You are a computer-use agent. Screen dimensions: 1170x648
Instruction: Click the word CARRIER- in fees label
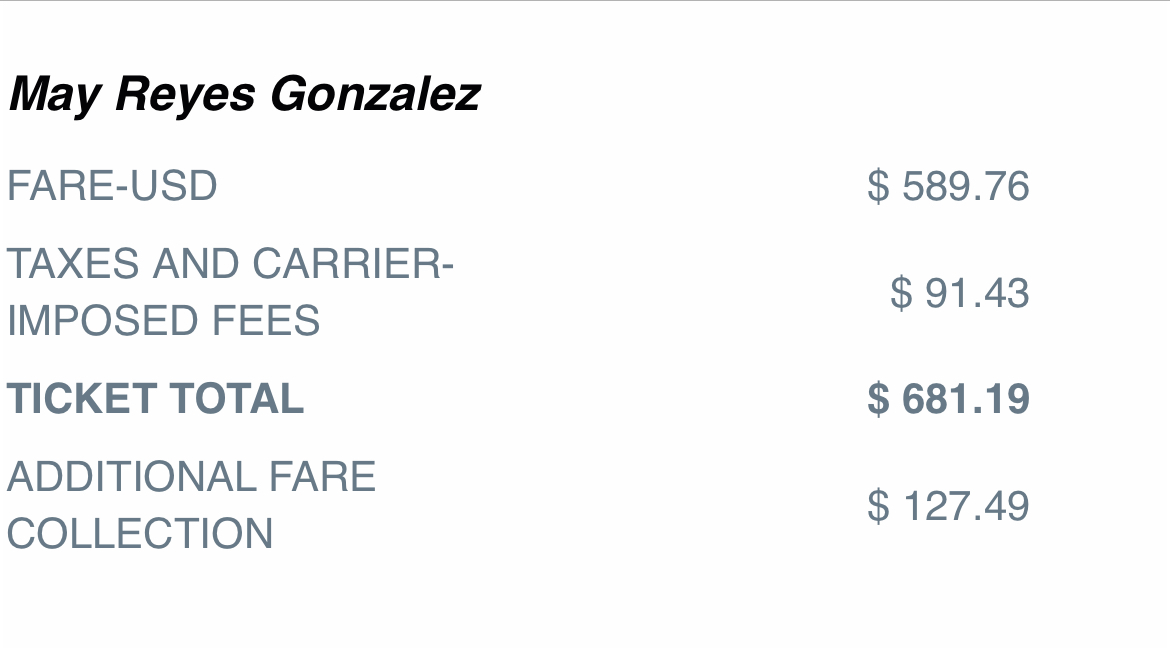[353, 264]
